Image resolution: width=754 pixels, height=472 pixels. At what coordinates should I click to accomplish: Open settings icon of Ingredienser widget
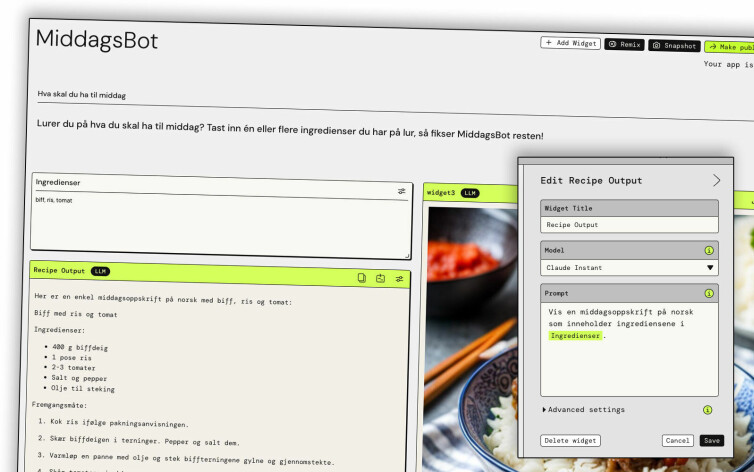[x=402, y=191]
